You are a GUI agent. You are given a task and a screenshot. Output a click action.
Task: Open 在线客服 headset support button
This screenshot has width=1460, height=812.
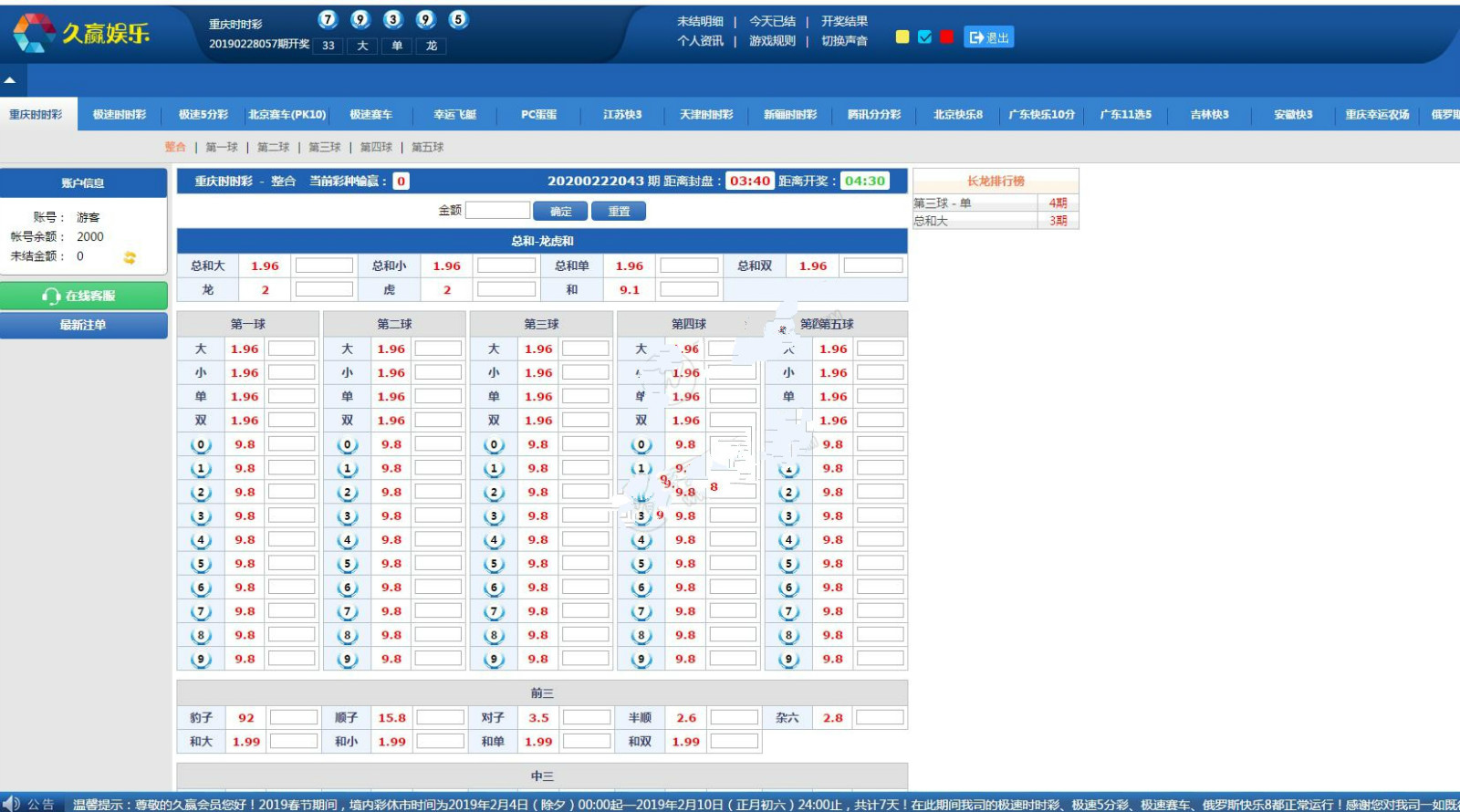[83, 296]
